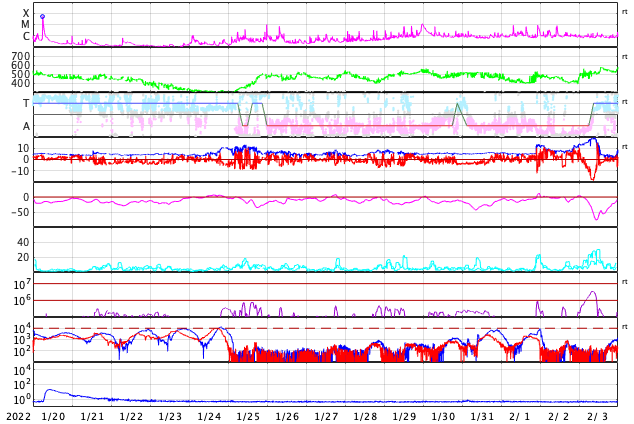Select the 1/26 date label
The width and height of the screenshot is (634, 424).
(287, 417)
